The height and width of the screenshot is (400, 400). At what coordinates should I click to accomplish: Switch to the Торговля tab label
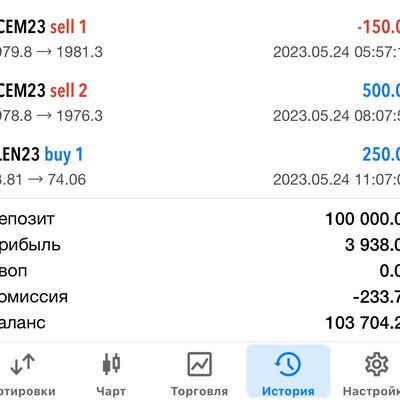199,391
